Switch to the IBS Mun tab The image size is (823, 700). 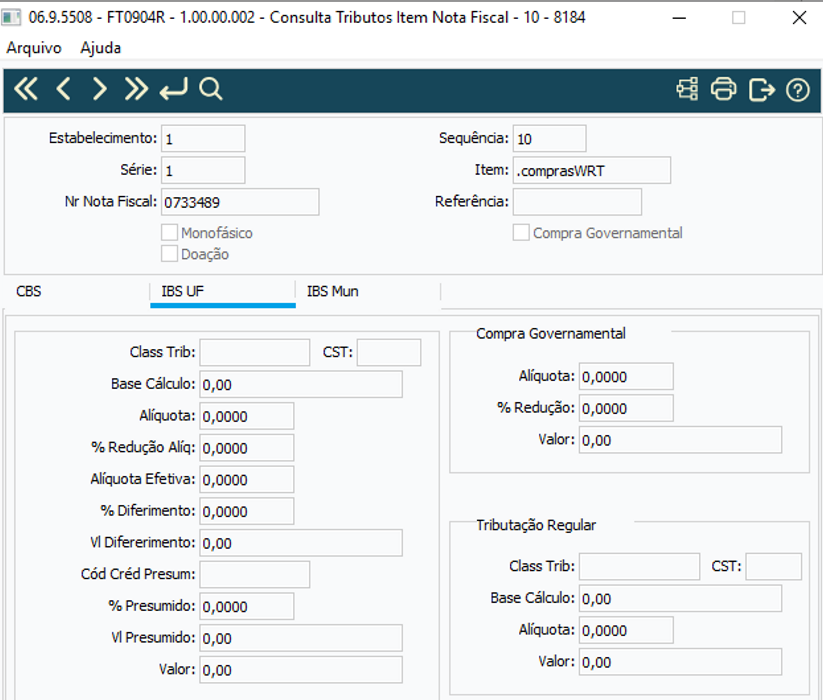pos(367,291)
